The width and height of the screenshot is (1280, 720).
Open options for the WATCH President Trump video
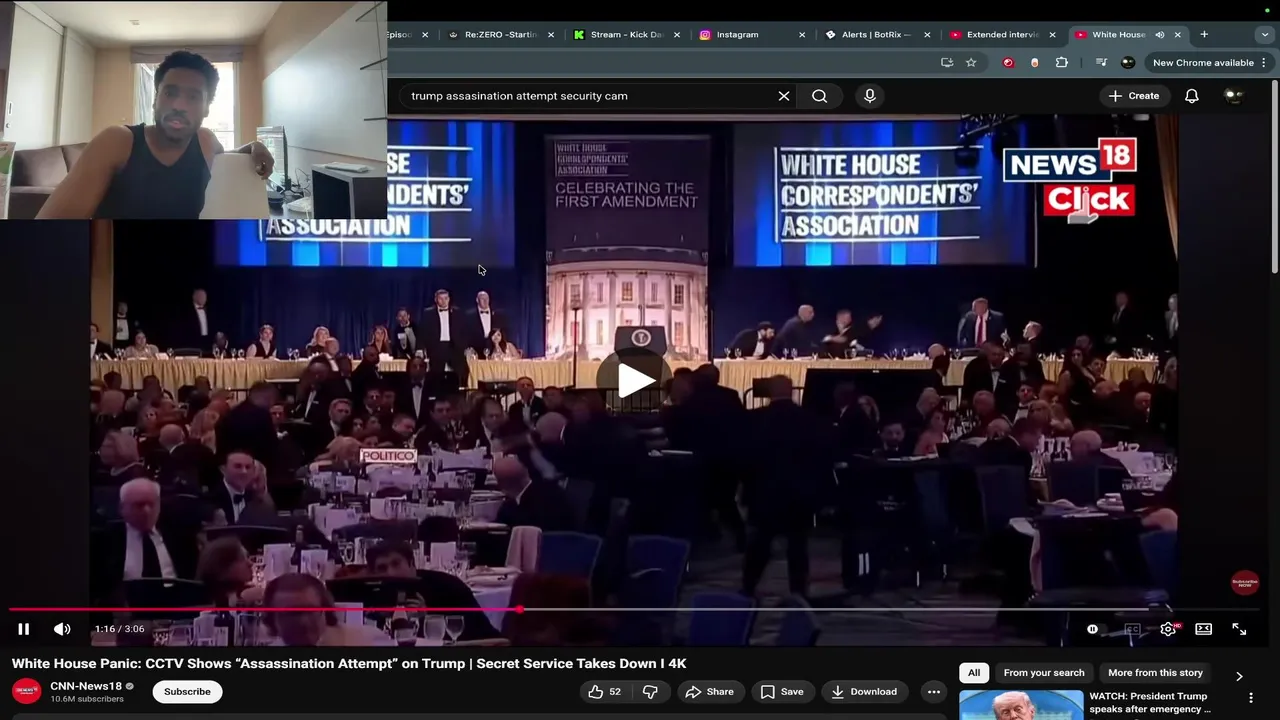(x=1250, y=698)
